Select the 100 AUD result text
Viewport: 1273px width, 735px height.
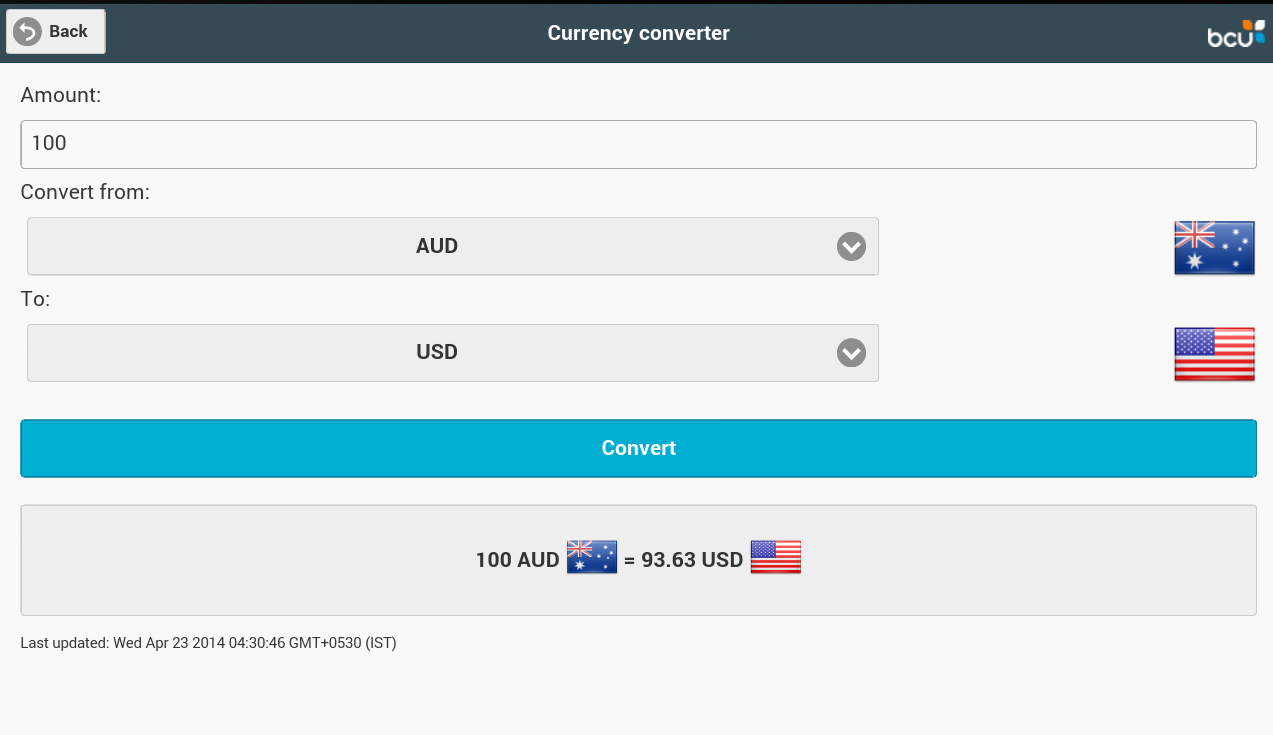(517, 560)
